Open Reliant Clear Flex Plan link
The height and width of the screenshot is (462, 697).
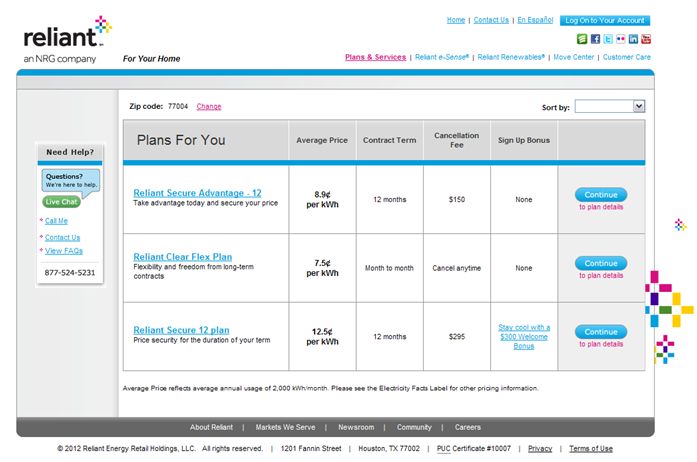pyautogui.click(x=183, y=257)
